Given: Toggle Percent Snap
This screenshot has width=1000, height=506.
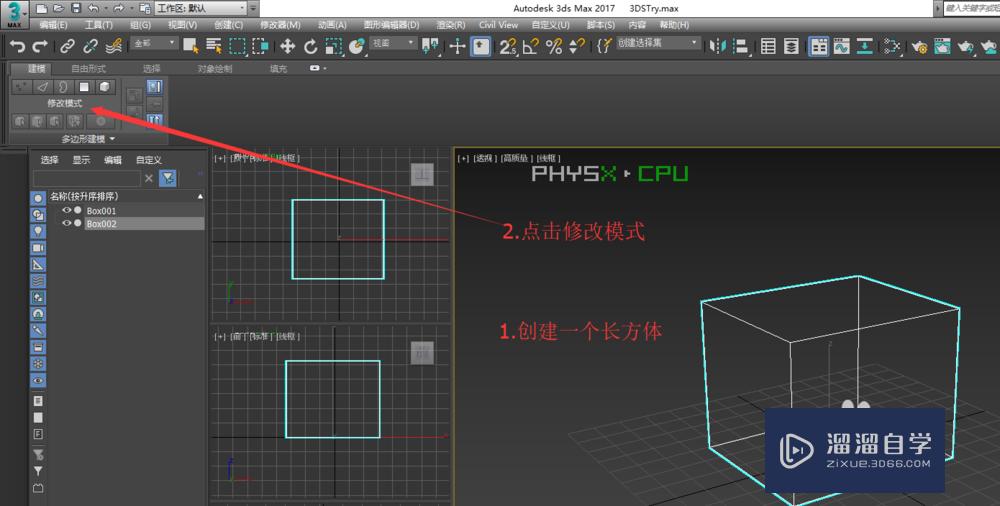Looking at the screenshot, I should 554,46.
